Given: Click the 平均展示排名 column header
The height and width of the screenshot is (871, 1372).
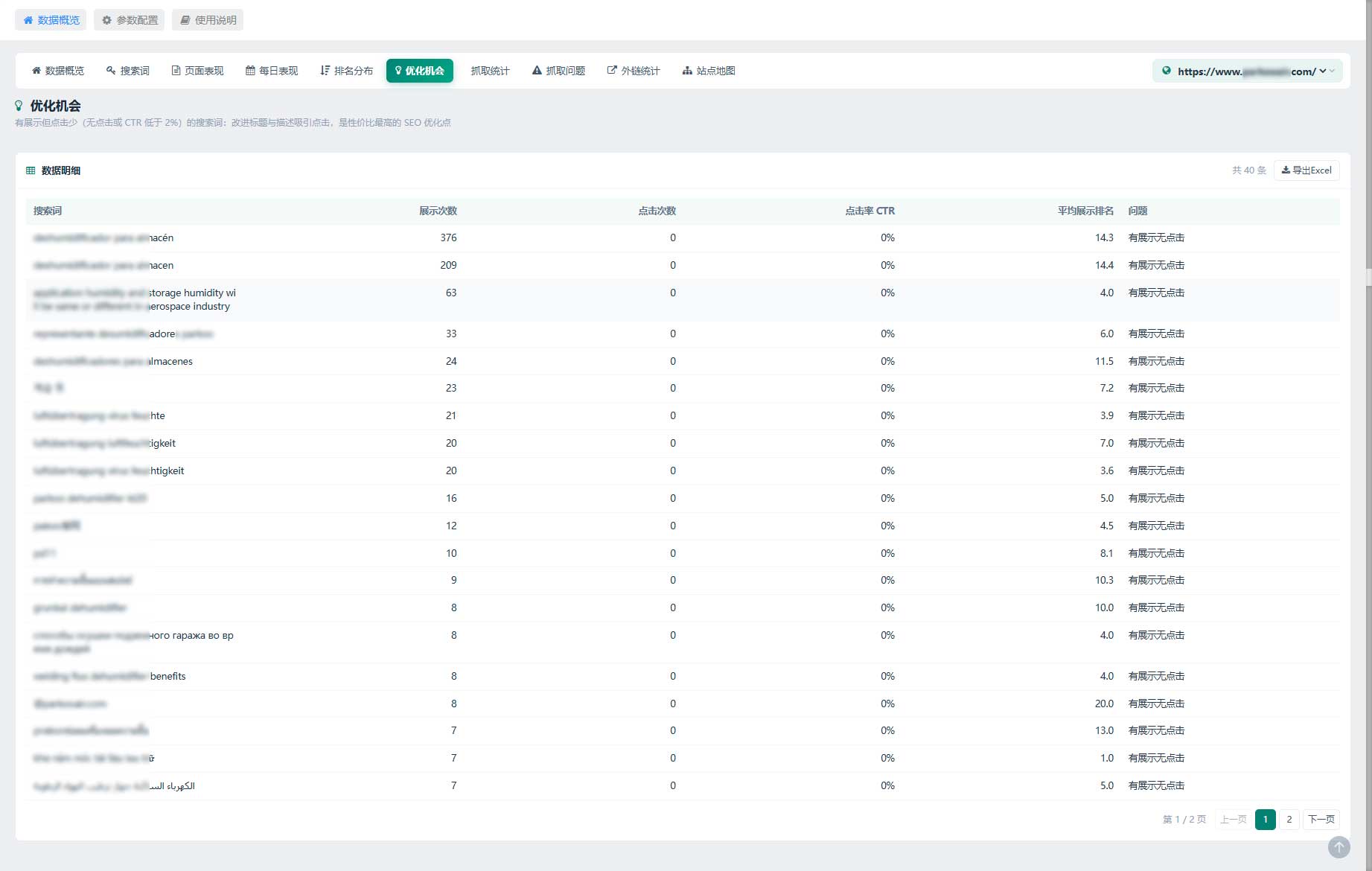Looking at the screenshot, I should coord(1085,211).
